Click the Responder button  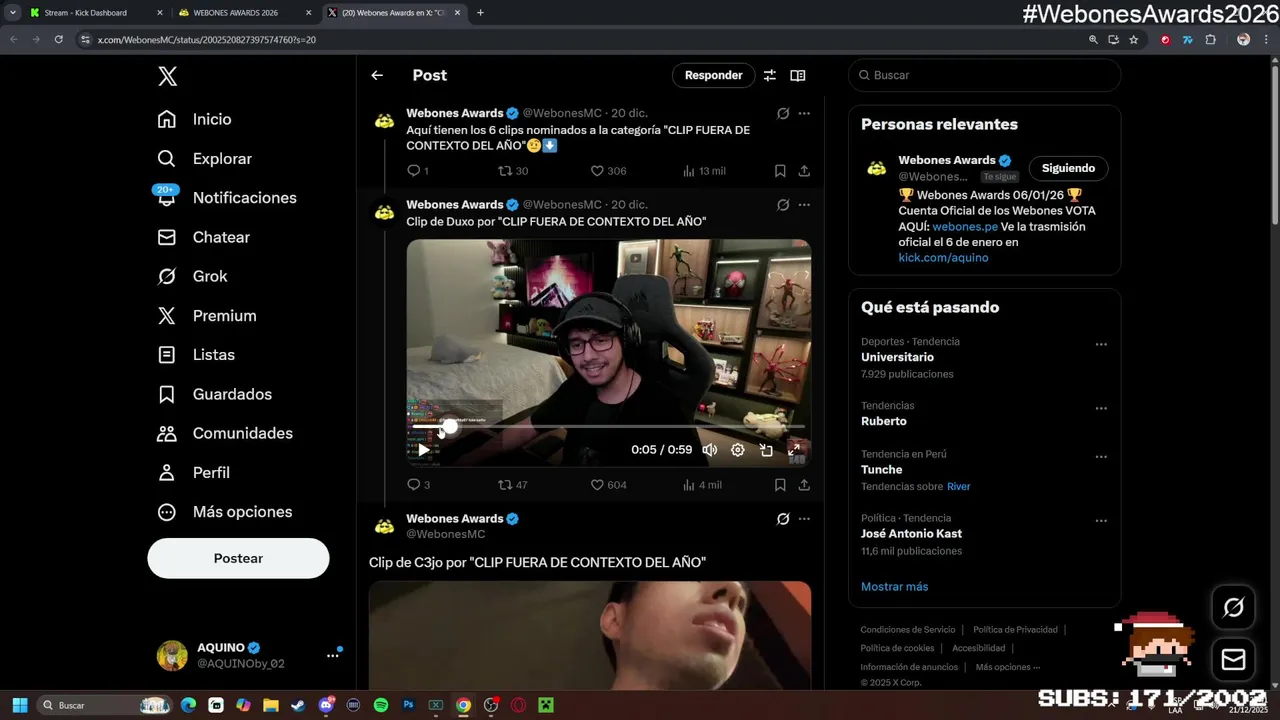(x=713, y=75)
